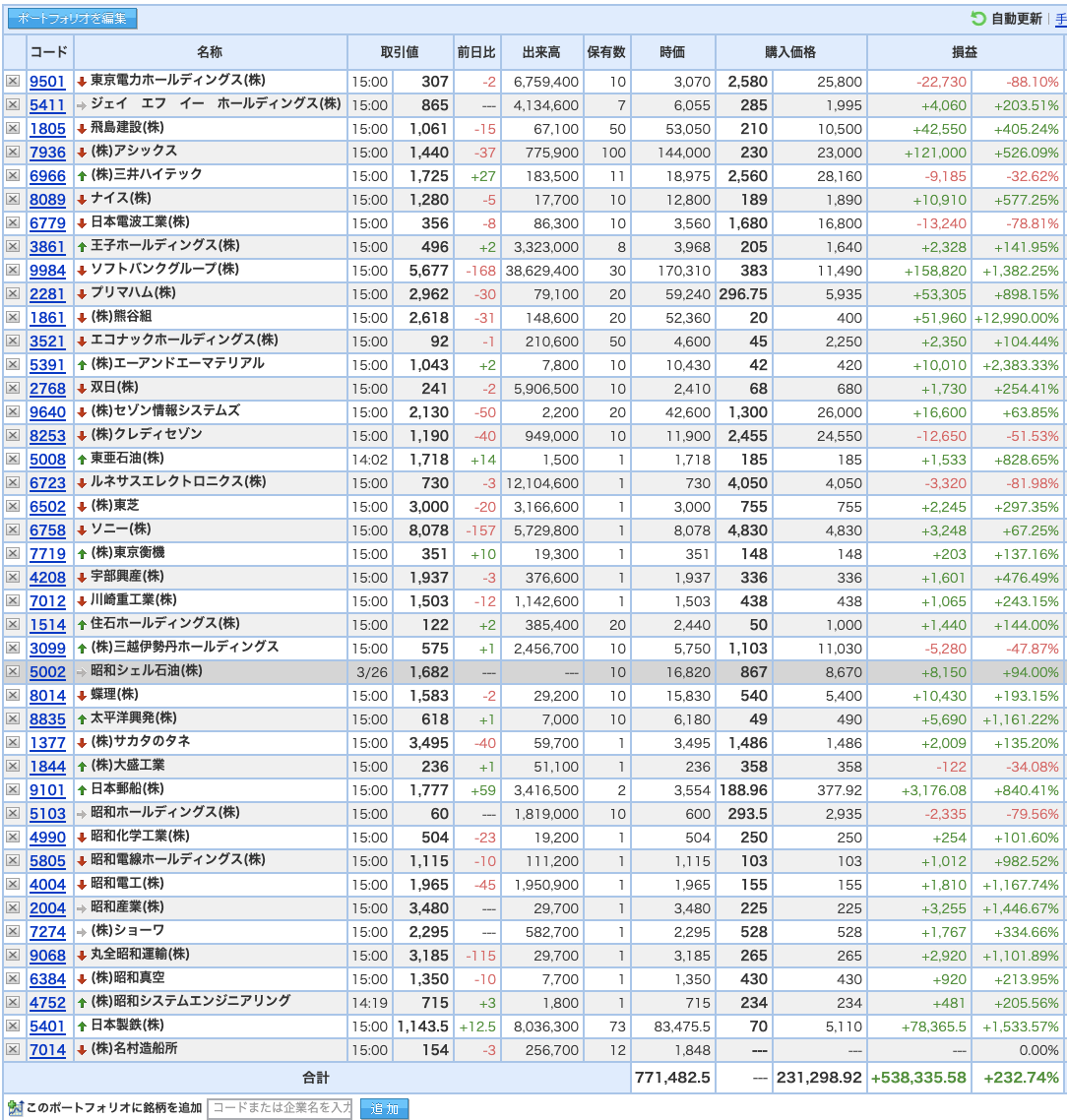Image resolution: width=1067 pixels, height=1120 pixels.
Task: Click the -88.10% loss for 東京電力
Action: pyautogui.click(x=1032, y=82)
